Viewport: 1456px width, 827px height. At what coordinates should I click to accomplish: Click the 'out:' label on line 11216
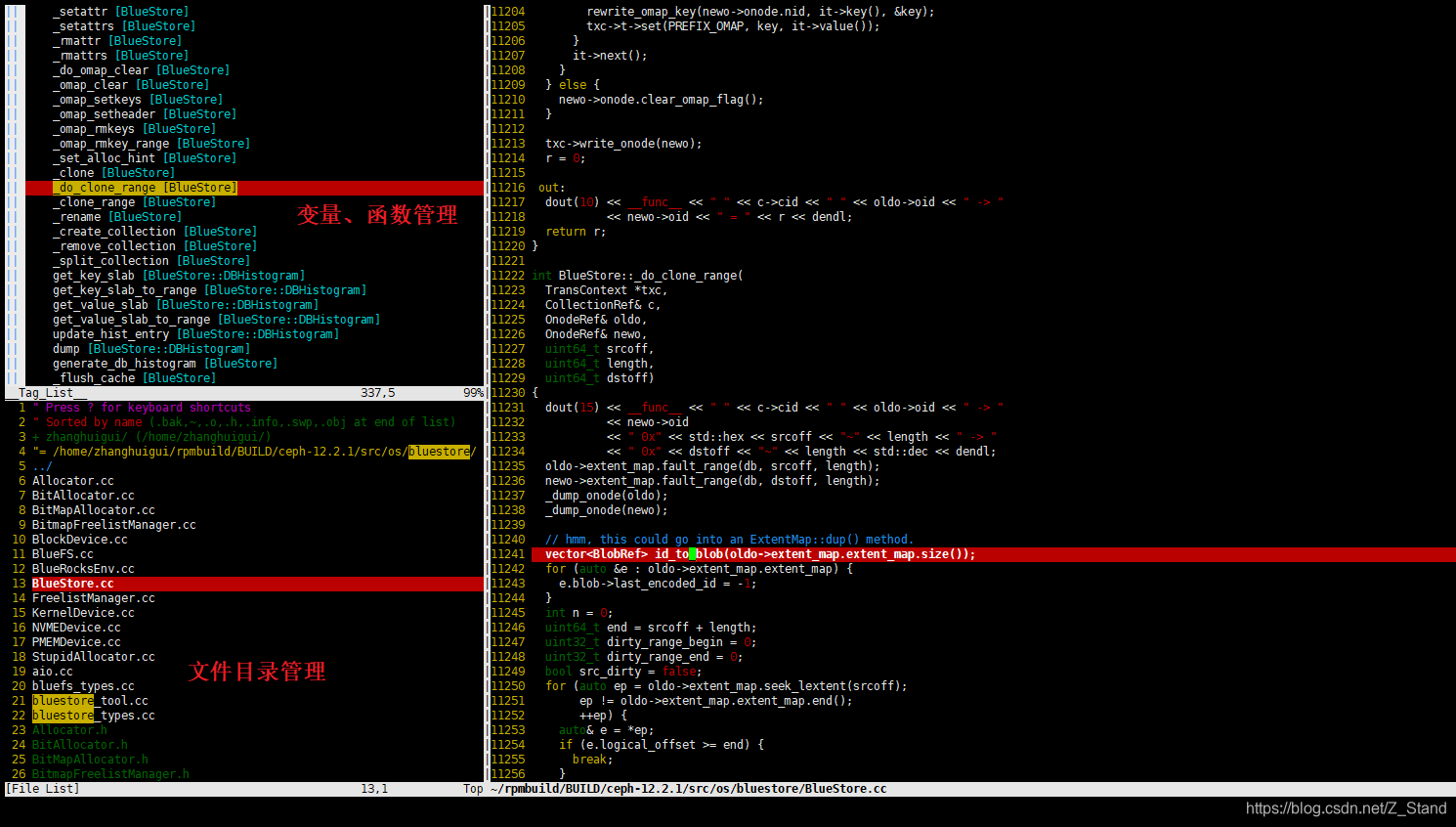(551, 188)
